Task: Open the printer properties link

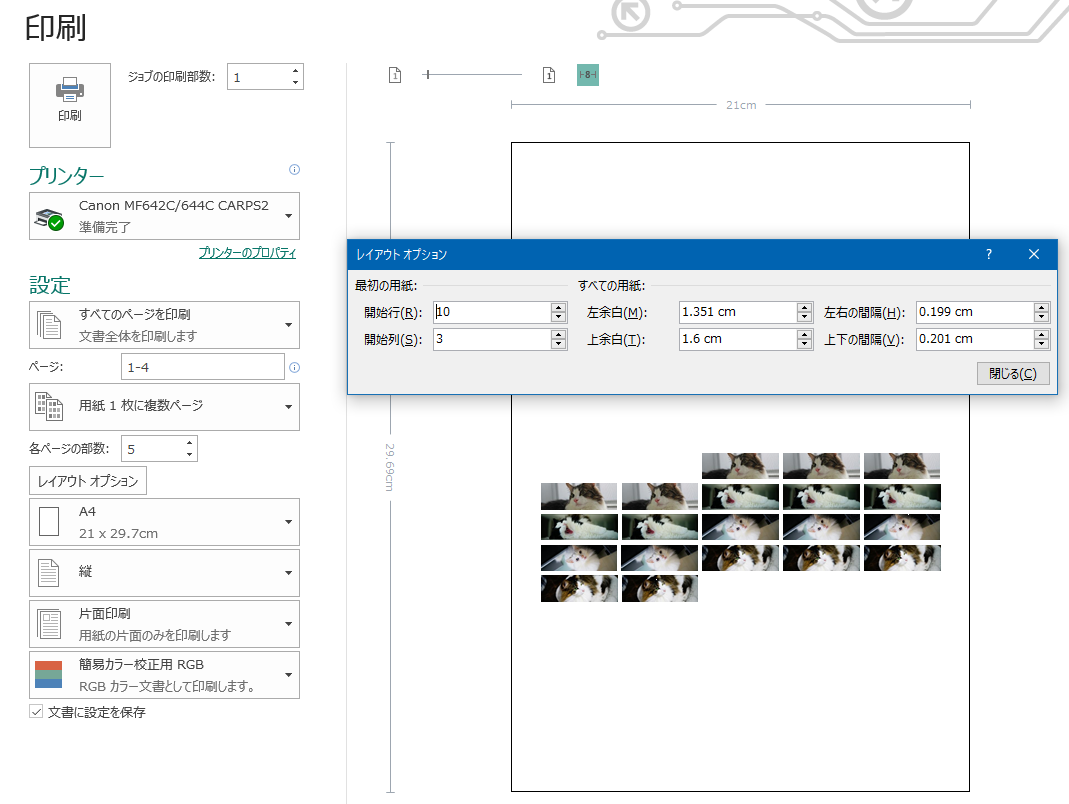Action: tap(247, 252)
